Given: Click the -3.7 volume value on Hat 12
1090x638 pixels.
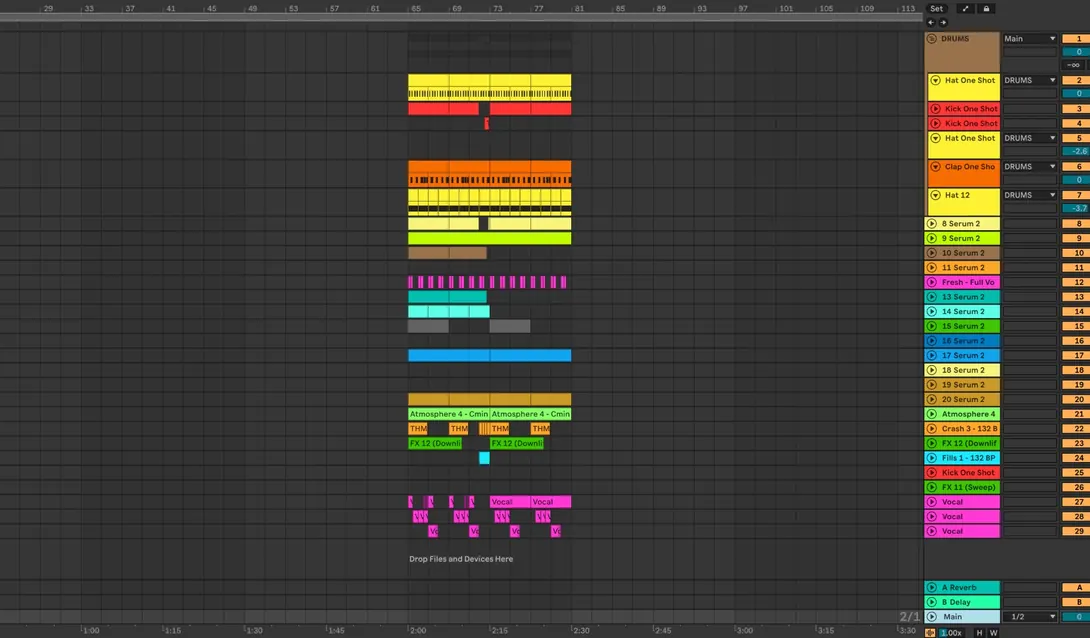Looking at the screenshot, I should [x=1077, y=208].
